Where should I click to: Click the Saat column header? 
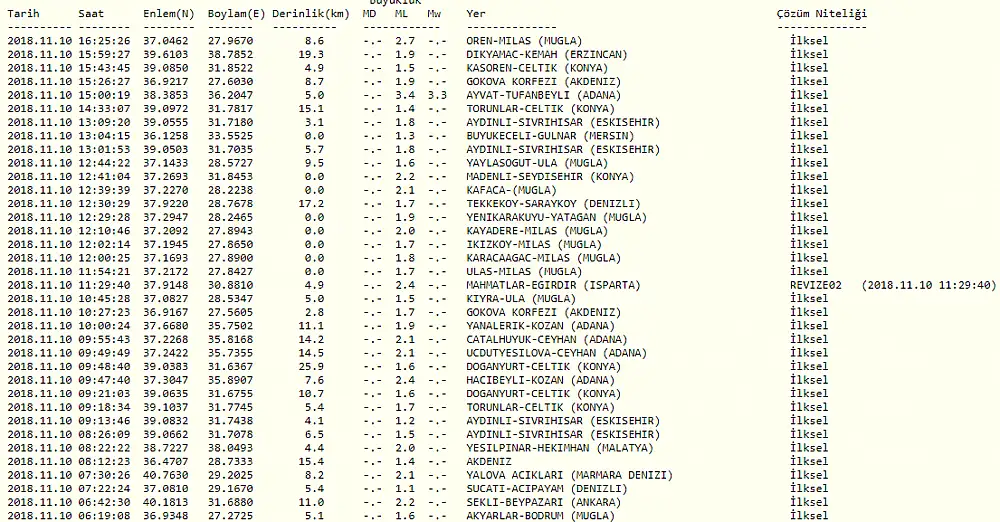point(91,14)
